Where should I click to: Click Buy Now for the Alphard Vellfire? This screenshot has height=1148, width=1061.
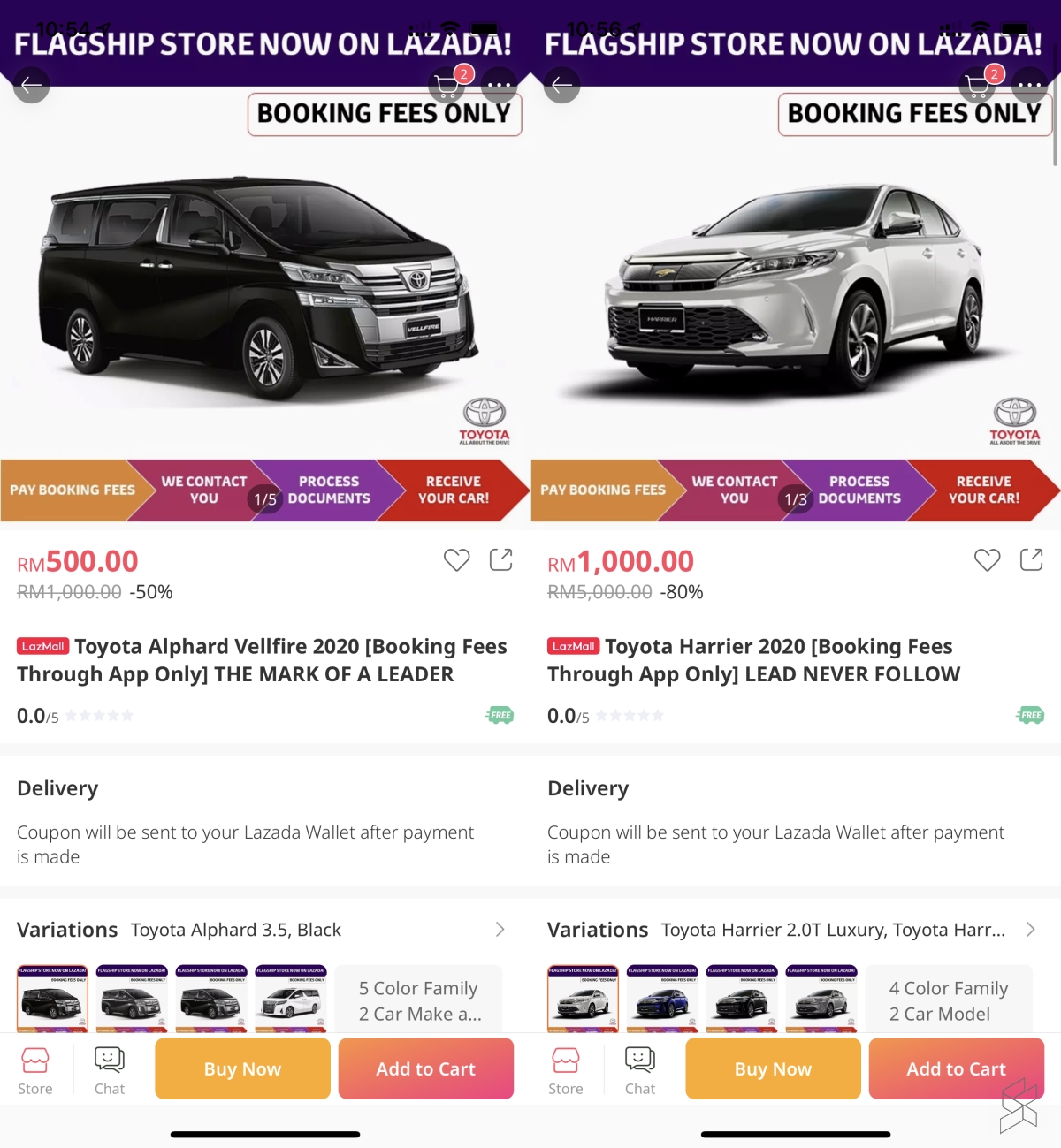tap(242, 1068)
